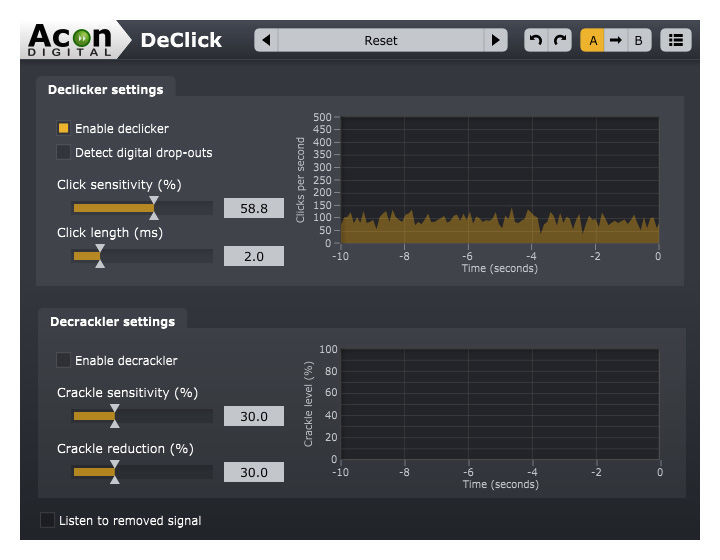Undo the last change
Image resolution: width=720 pixels, height=560 pixels.
[536, 40]
